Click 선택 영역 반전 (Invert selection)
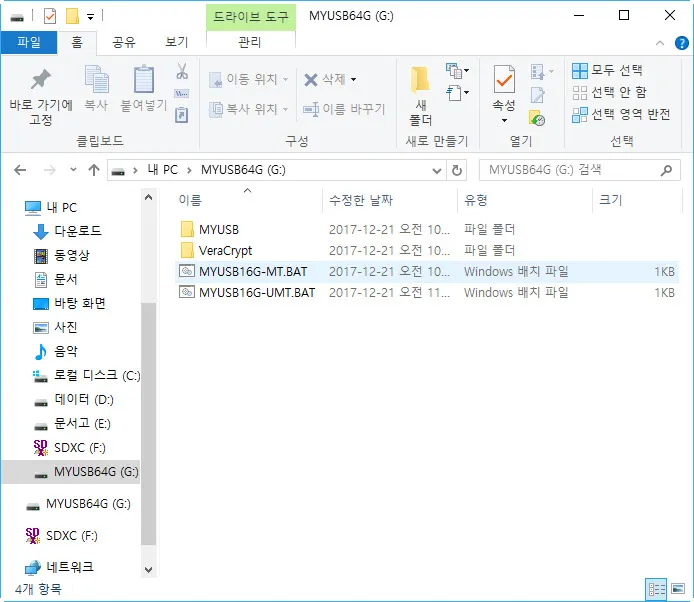This screenshot has width=694, height=602. [621, 115]
